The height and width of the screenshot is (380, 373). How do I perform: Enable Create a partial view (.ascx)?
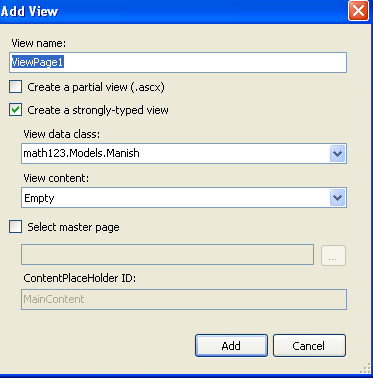tap(16, 87)
